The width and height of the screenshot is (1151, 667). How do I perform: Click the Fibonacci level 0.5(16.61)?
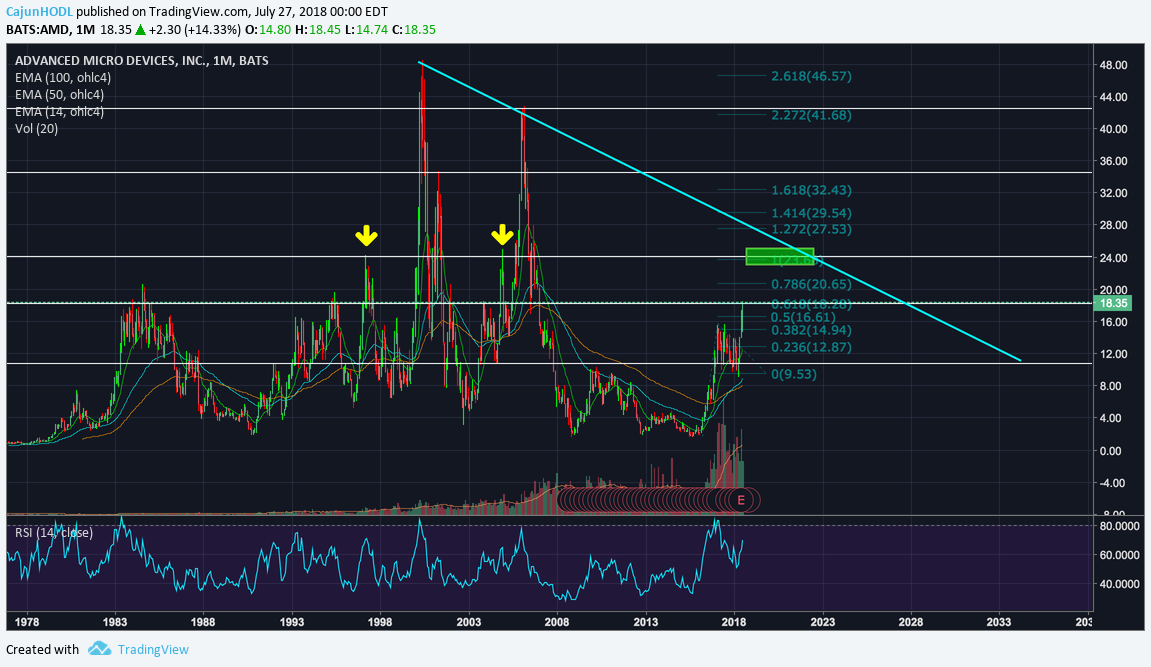pyautogui.click(x=803, y=317)
